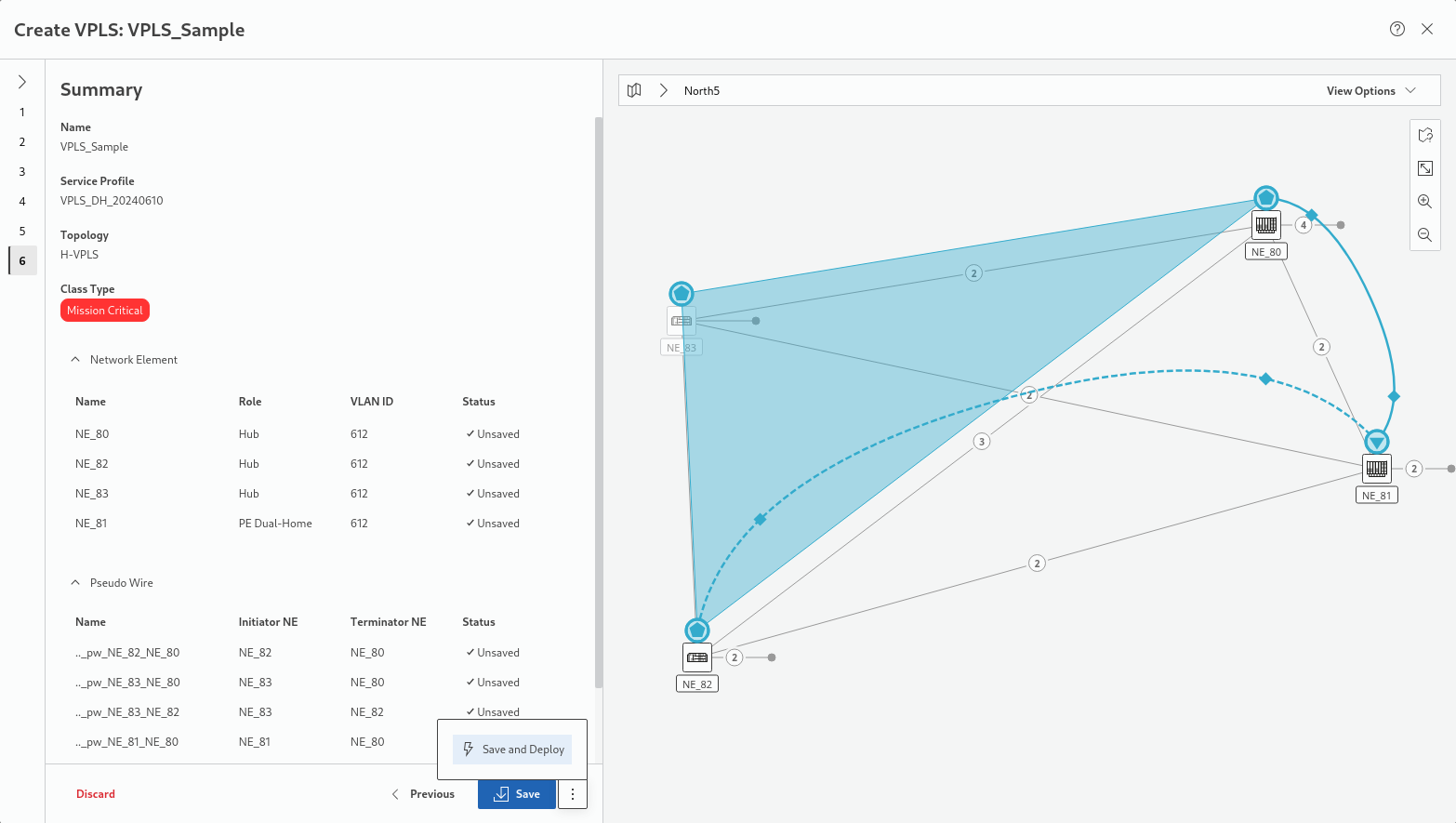This screenshot has width=1456, height=823.
Task: Click the zoom out magnifier on map
Action: coord(1424,235)
